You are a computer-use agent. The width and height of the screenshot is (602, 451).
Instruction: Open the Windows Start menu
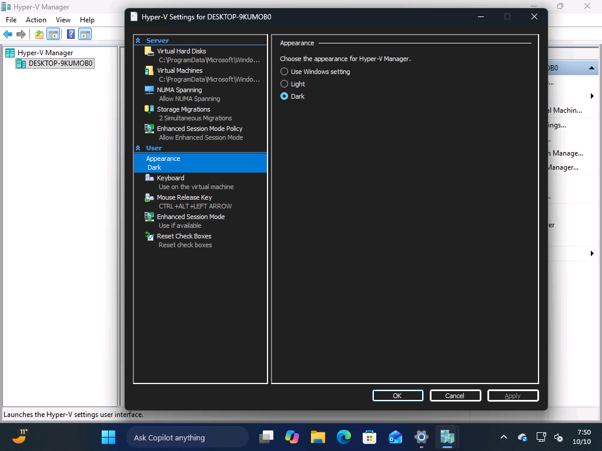coord(108,437)
